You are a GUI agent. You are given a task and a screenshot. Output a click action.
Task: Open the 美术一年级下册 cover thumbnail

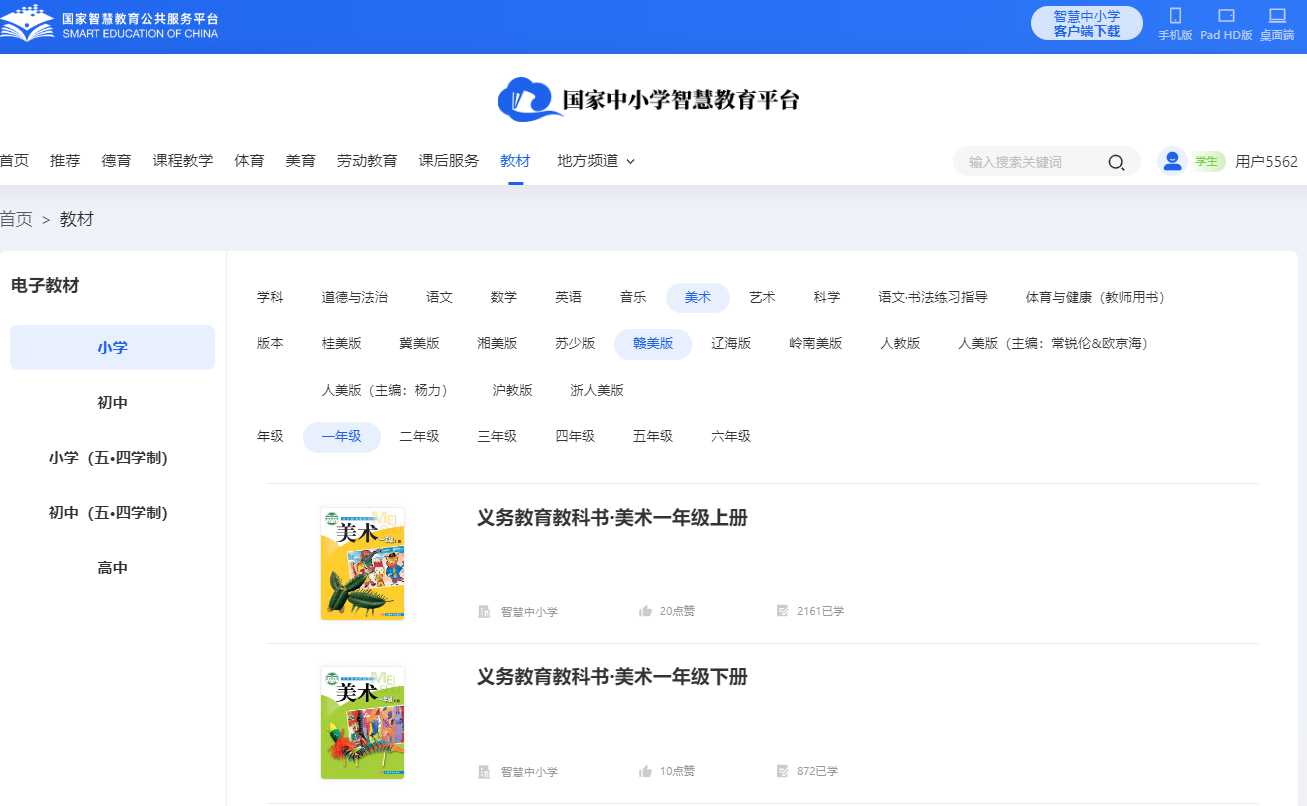pyautogui.click(x=363, y=723)
